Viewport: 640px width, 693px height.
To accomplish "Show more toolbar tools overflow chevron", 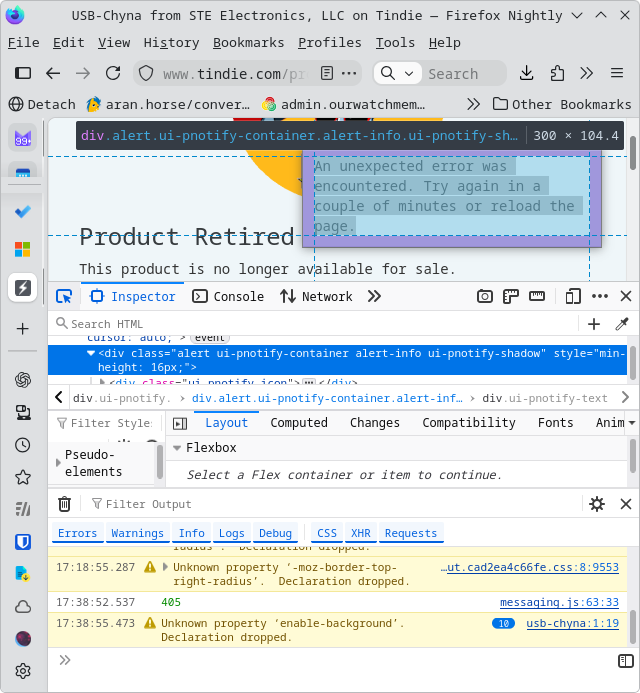I will click(587, 73).
